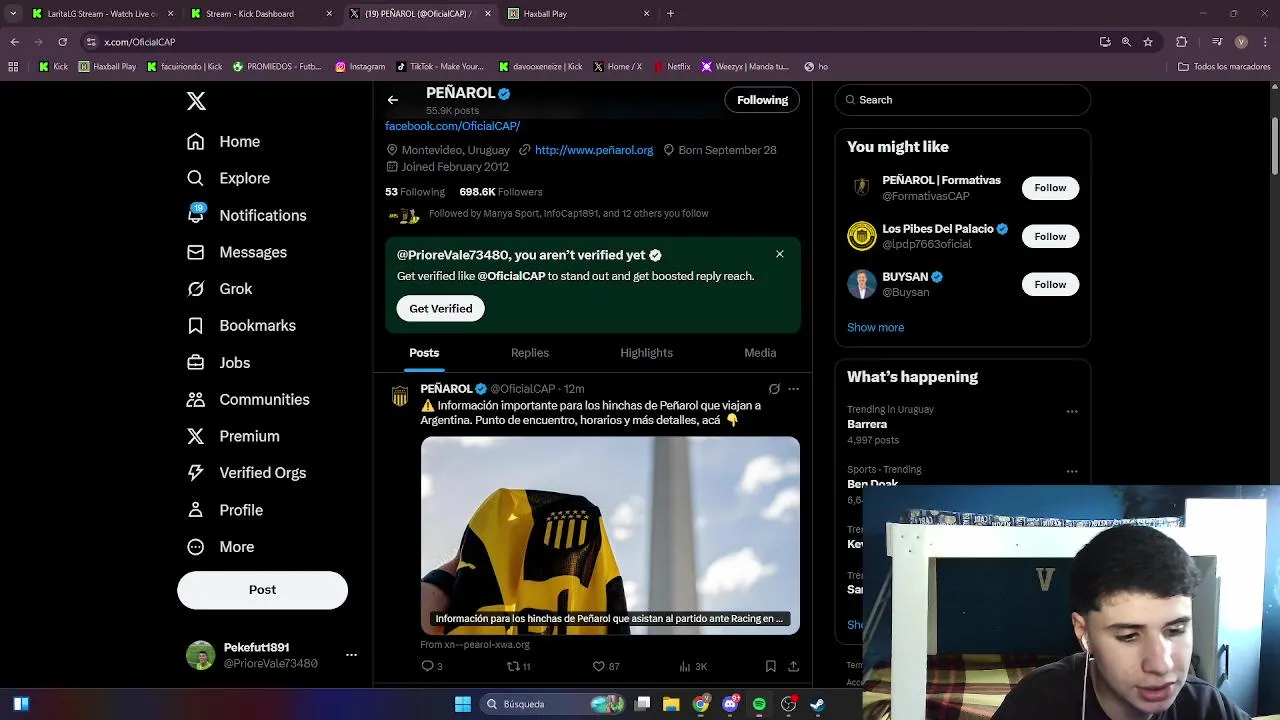Viewport: 1280px width, 720px height.
Task: Open Discord from the taskbar
Action: 730,704
